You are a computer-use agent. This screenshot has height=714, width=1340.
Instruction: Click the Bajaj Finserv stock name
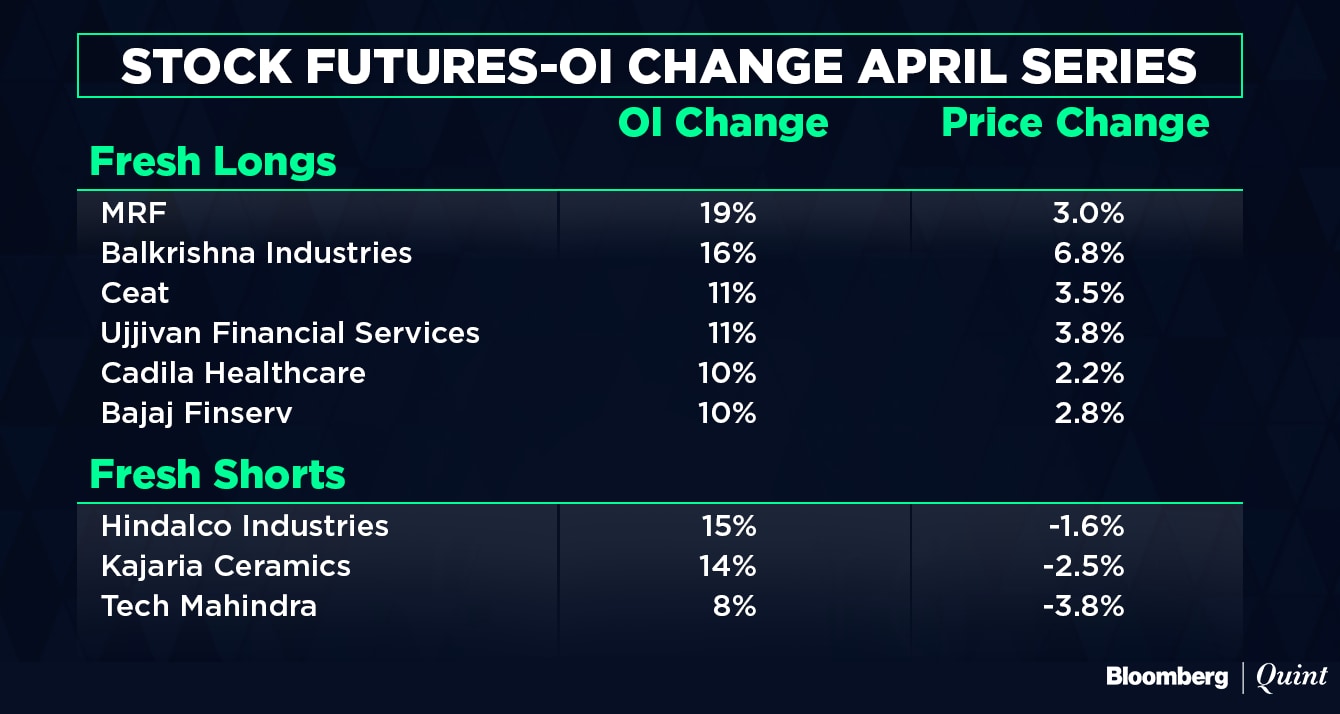coord(197,413)
